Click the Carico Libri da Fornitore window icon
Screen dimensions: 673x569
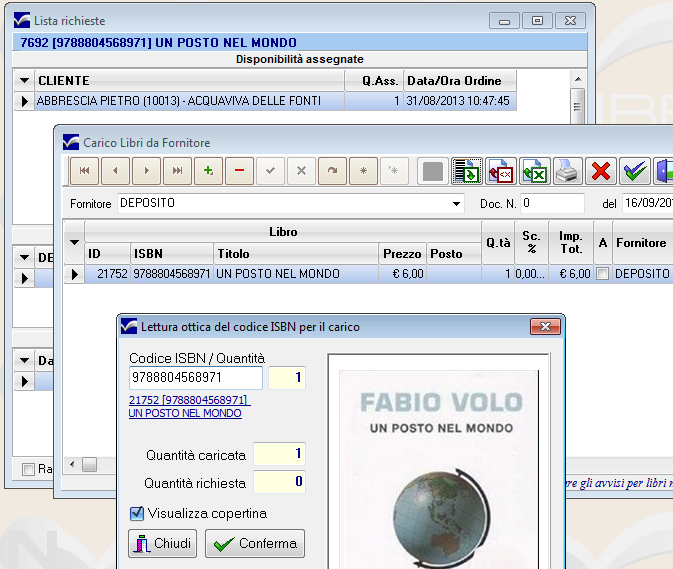tap(71, 142)
